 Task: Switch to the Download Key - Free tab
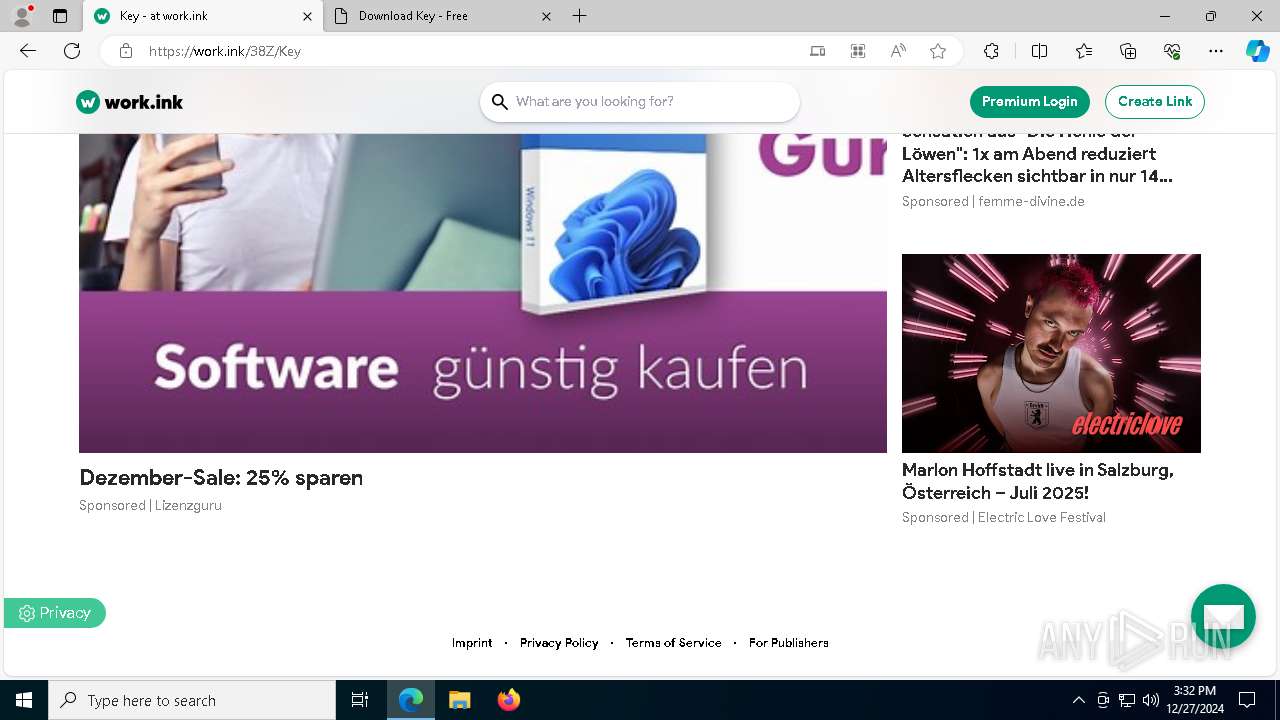coord(444,16)
